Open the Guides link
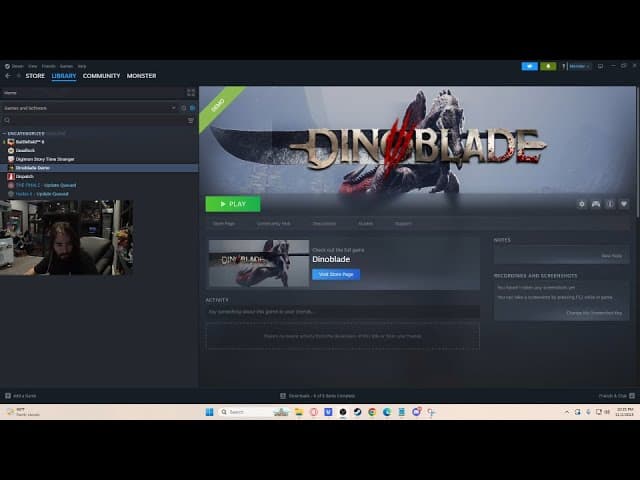The height and width of the screenshot is (480, 640). tap(365, 224)
